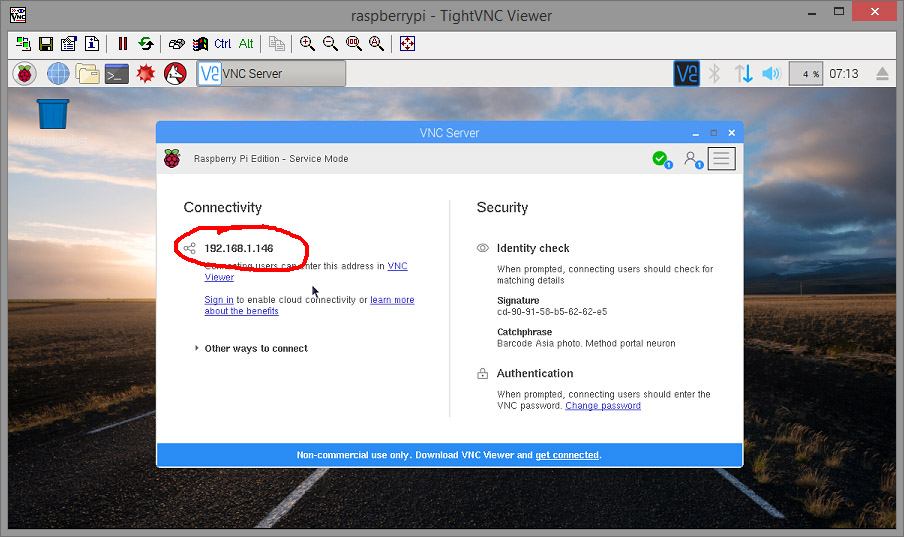
Task: Click the signature cd-90-91-58-b5-62-62-e5
Action: (x=552, y=312)
